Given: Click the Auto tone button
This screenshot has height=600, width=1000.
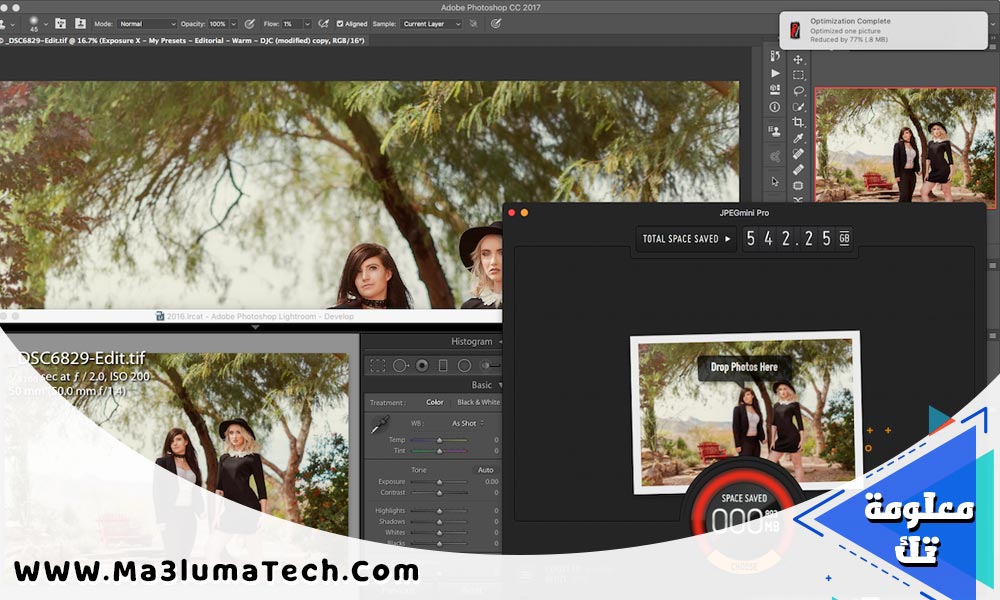Looking at the screenshot, I should (x=485, y=470).
